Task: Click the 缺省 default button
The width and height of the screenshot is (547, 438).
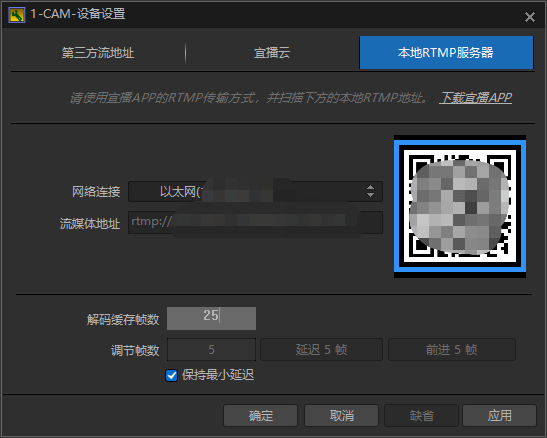Action: [x=421, y=415]
